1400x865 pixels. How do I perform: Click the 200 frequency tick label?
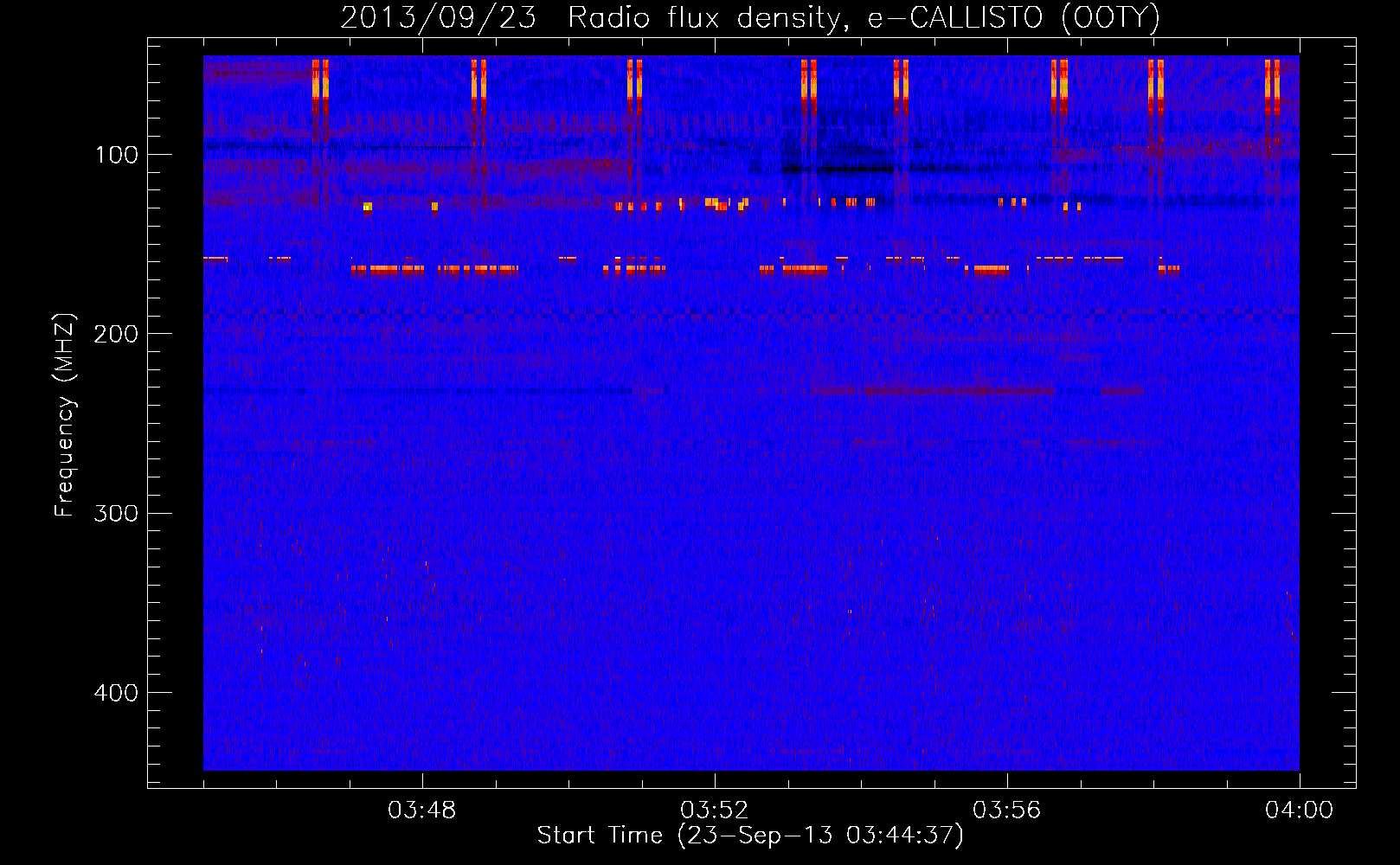tap(116, 334)
